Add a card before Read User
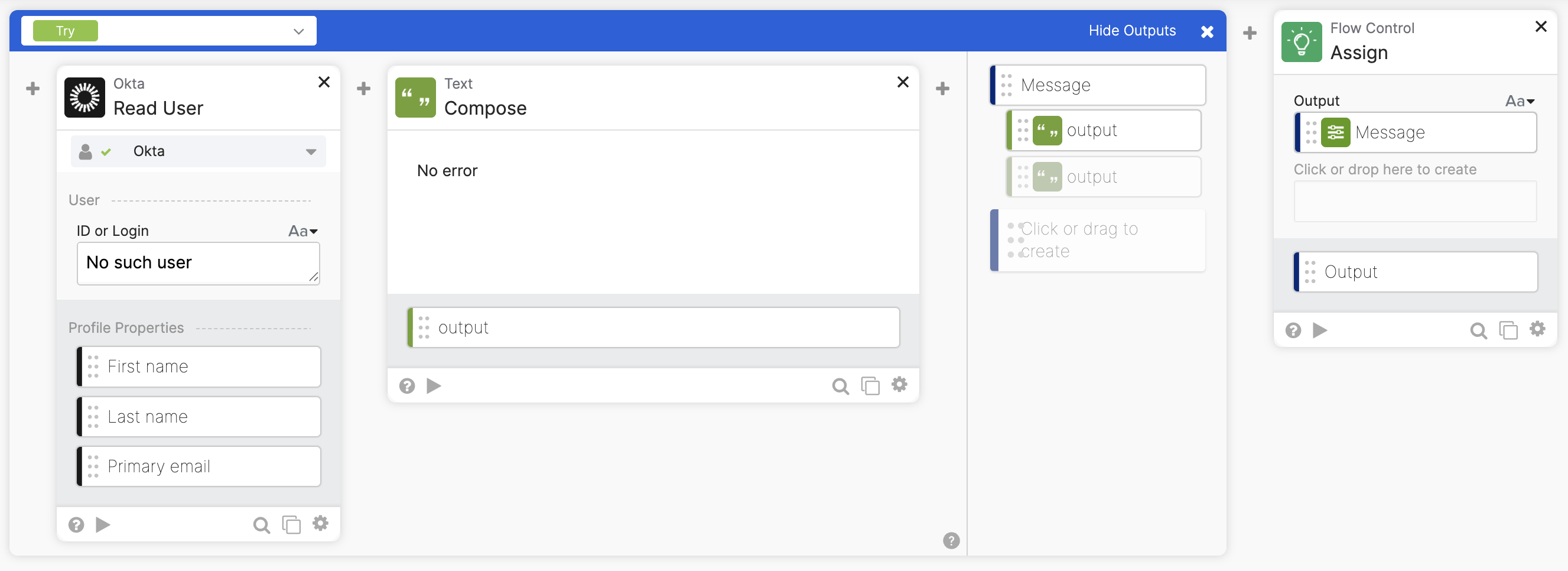The width and height of the screenshot is (1568, 571). [33, 89]
